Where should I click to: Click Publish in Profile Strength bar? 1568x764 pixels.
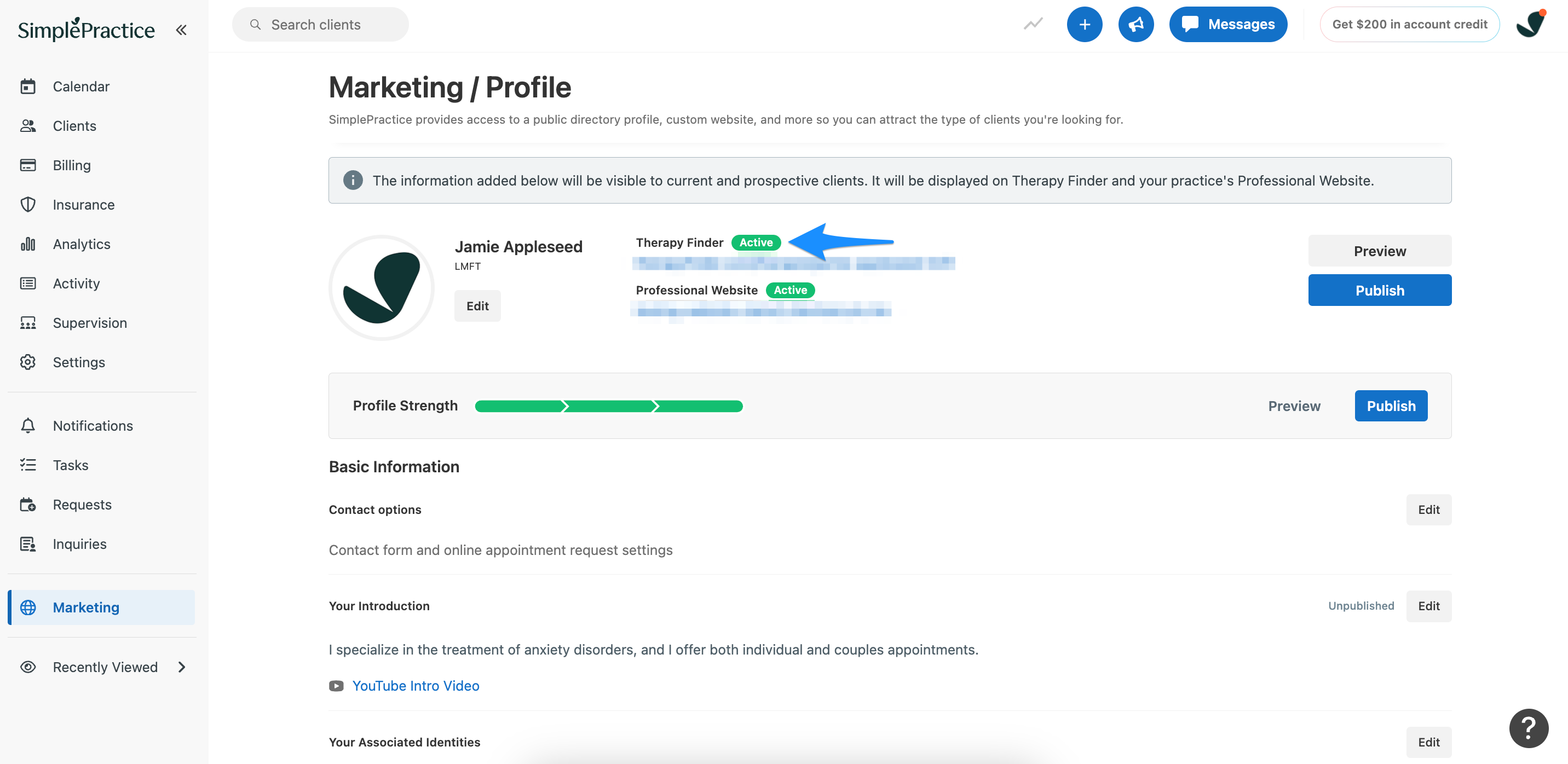click(x=1391, y=406)
